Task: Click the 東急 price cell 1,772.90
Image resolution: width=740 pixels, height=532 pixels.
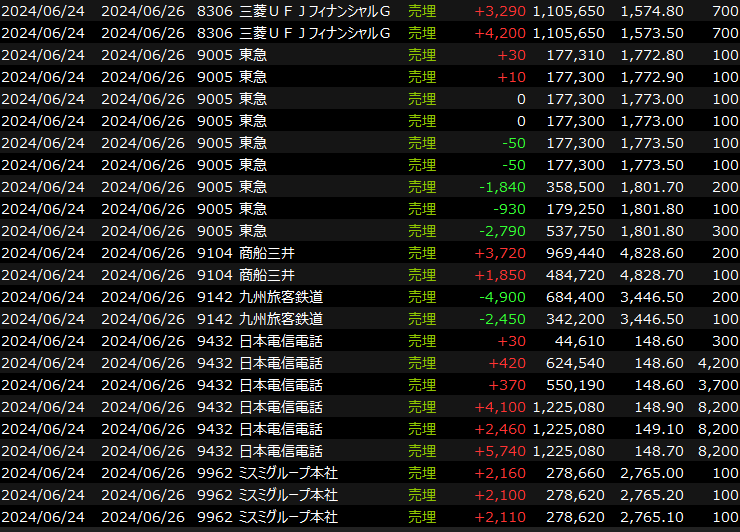Action: click(652, 77)
